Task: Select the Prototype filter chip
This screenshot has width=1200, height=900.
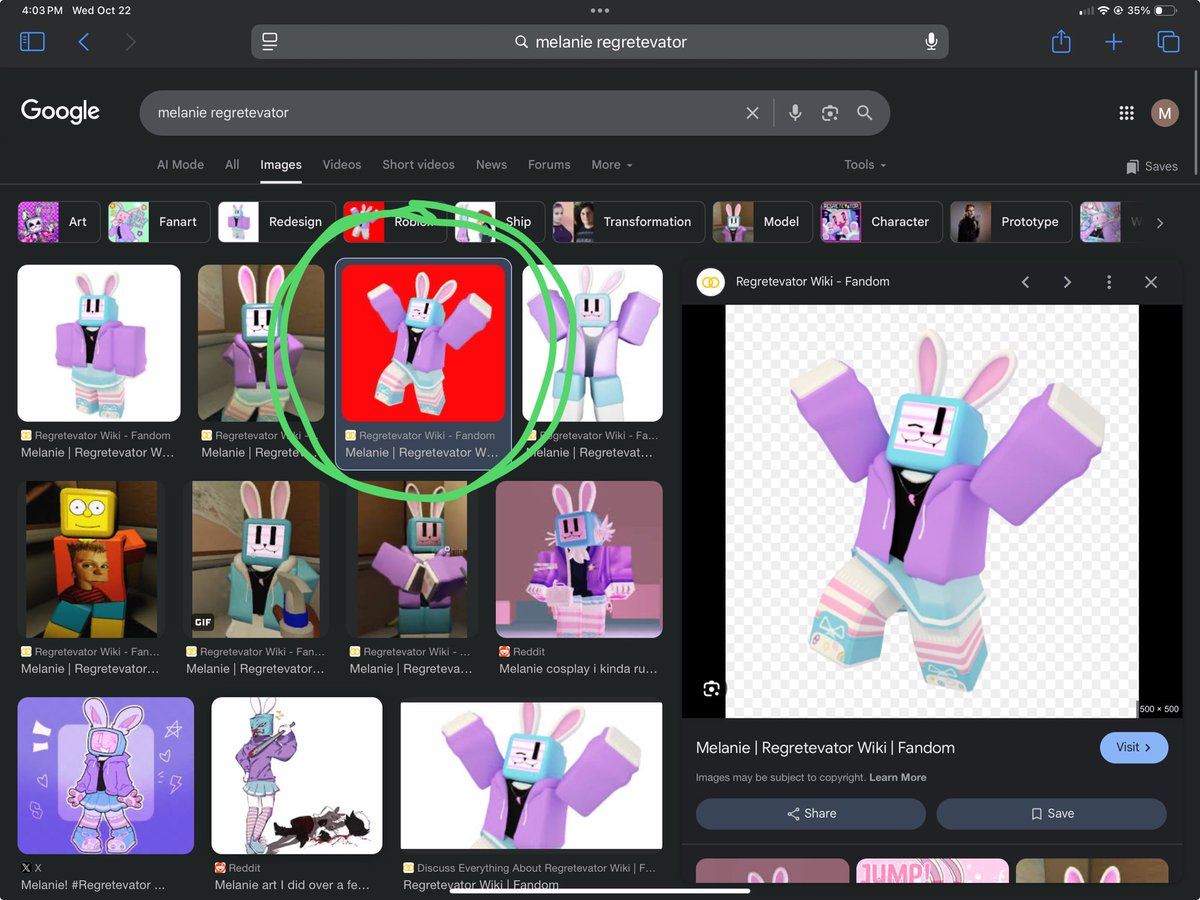Action: click(1011, 222)
